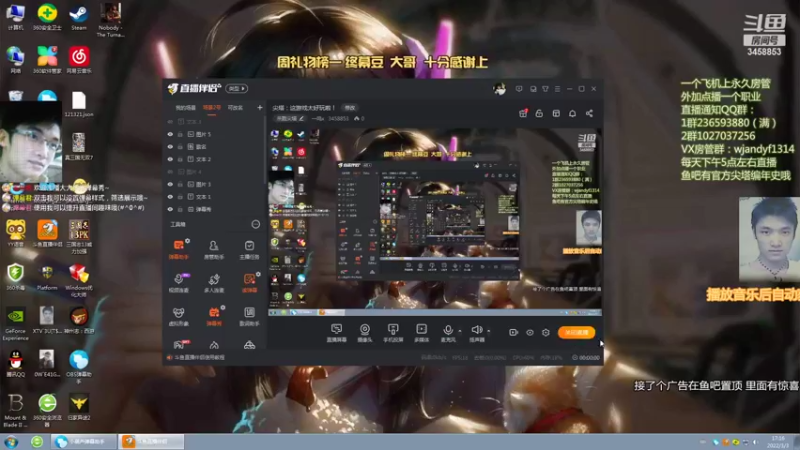Open the 主播任务 streamer tasks tool
The image size is (800, 450).
coord(249,249)
